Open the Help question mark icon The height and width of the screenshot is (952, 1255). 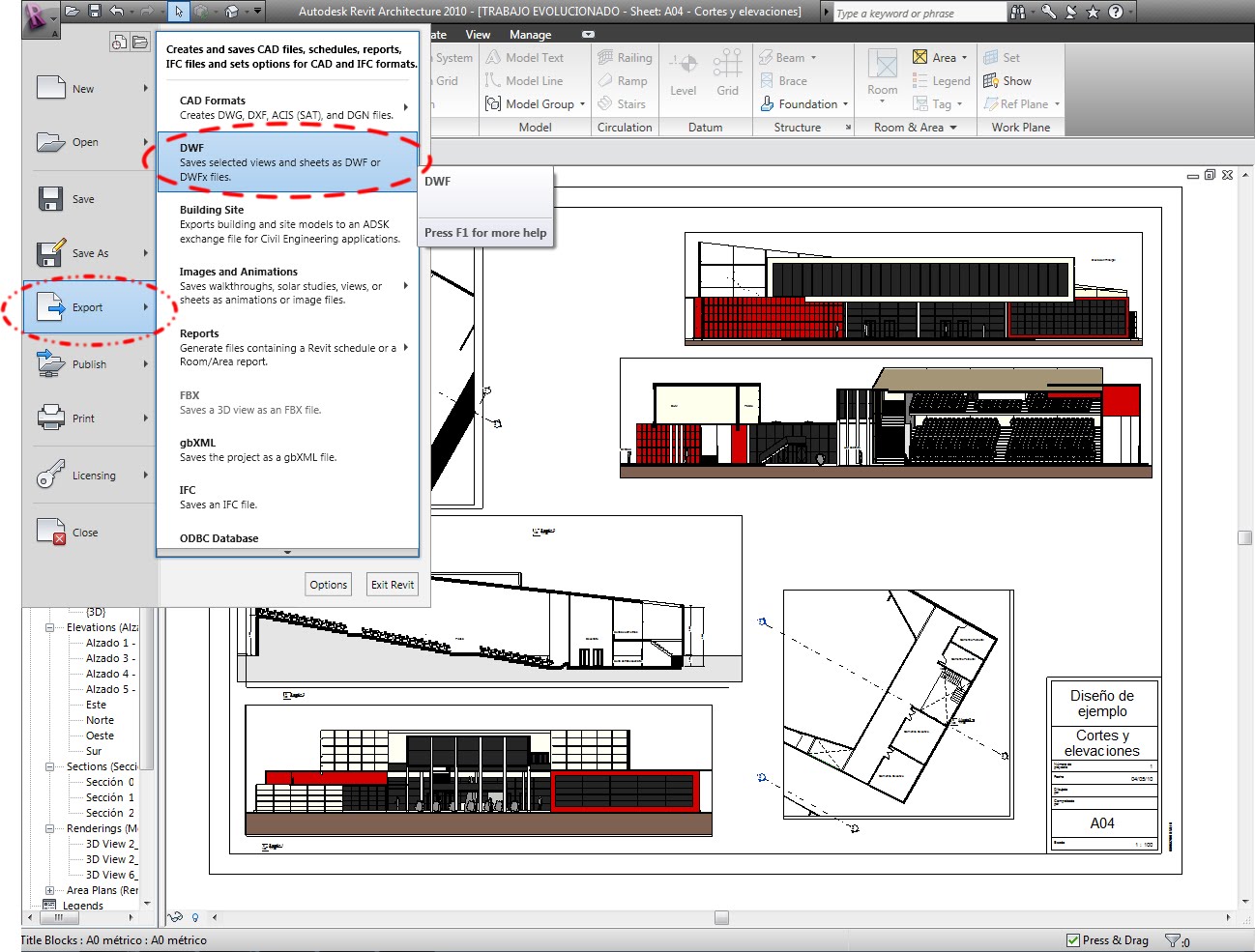pos(1116,12)
